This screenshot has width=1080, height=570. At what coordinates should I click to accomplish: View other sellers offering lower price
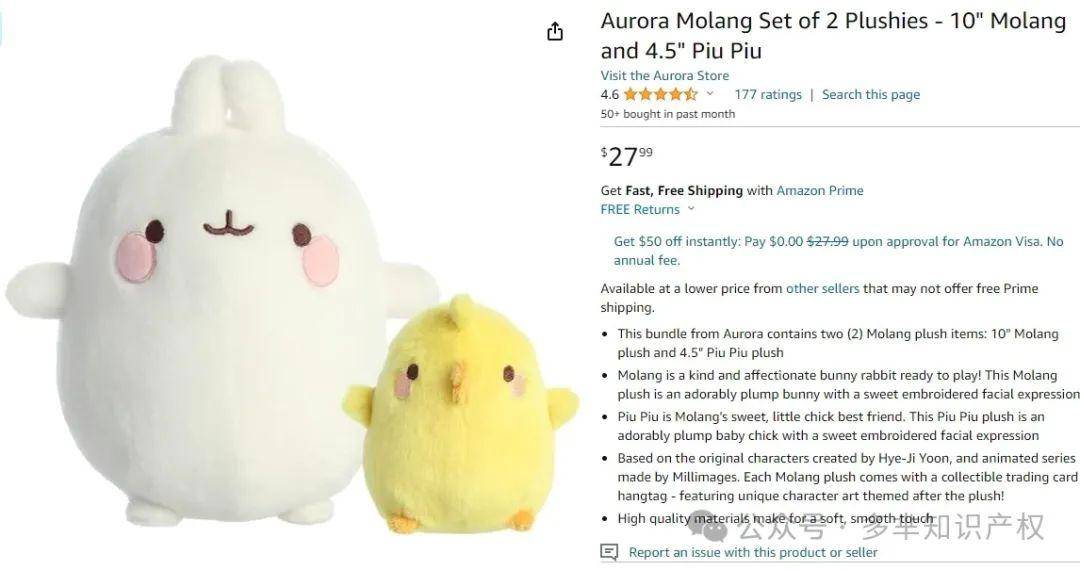(x=822, y=288)
